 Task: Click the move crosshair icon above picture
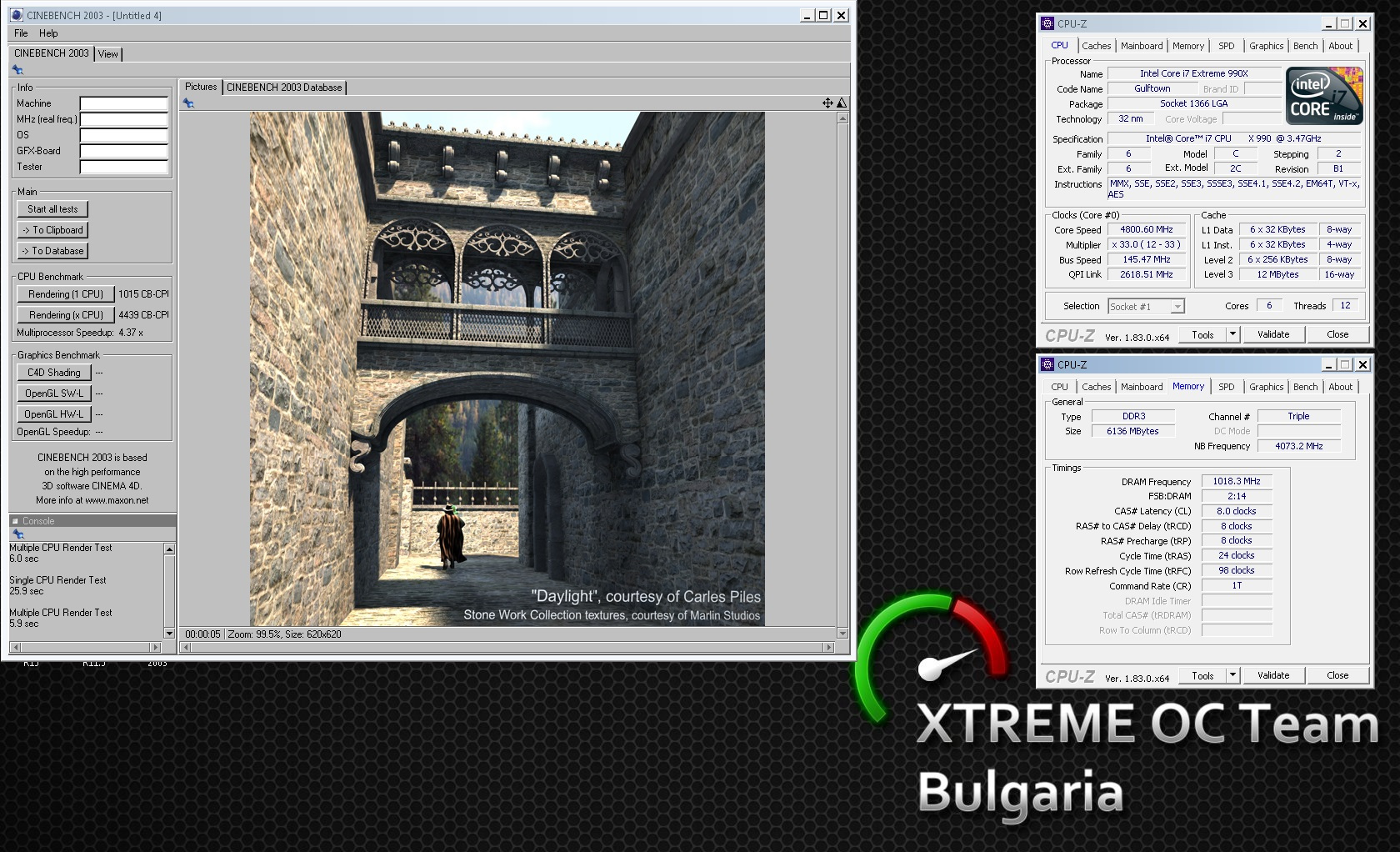click(827, 103)
